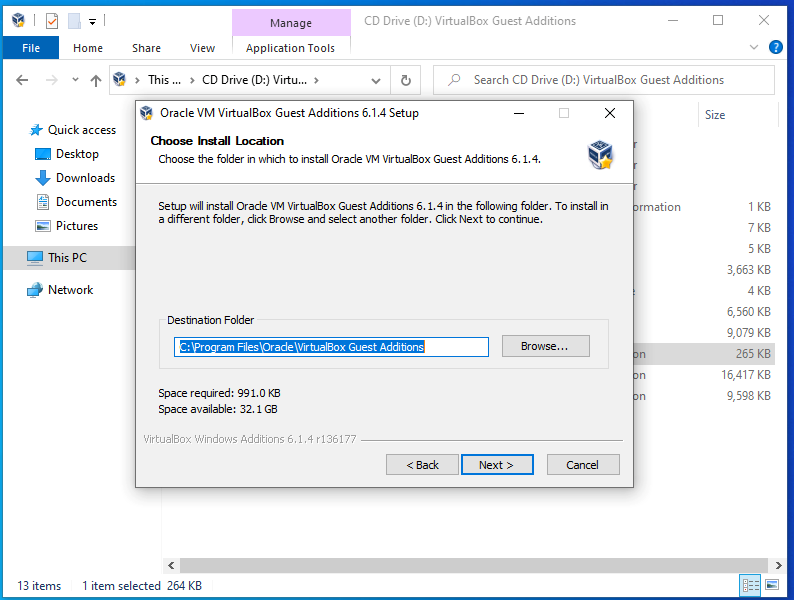This screenshot has height=600, width=794.
Task: Click the 265 KB selected file row
Action: coord(704,354)
